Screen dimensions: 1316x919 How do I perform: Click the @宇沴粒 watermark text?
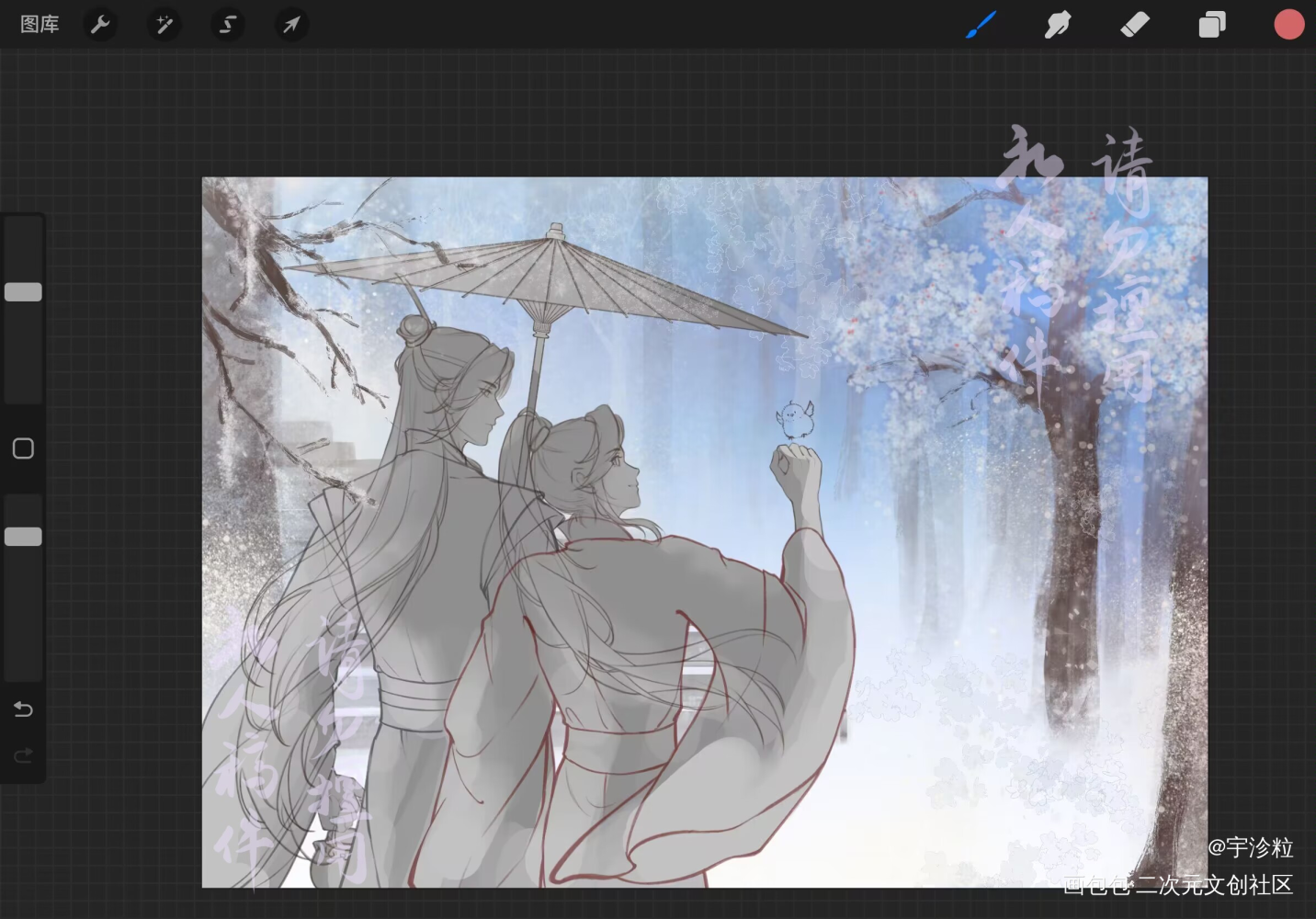click(x=1250, y=847)
